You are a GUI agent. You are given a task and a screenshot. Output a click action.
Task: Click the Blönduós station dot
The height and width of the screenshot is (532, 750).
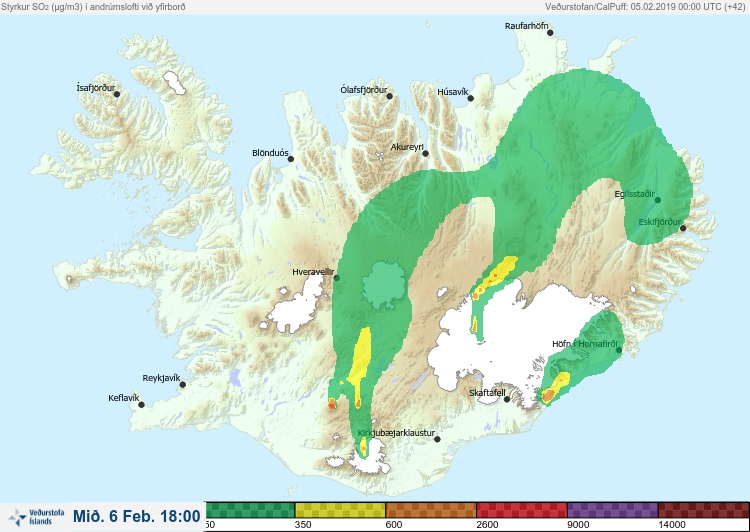[x=290, y=159]
